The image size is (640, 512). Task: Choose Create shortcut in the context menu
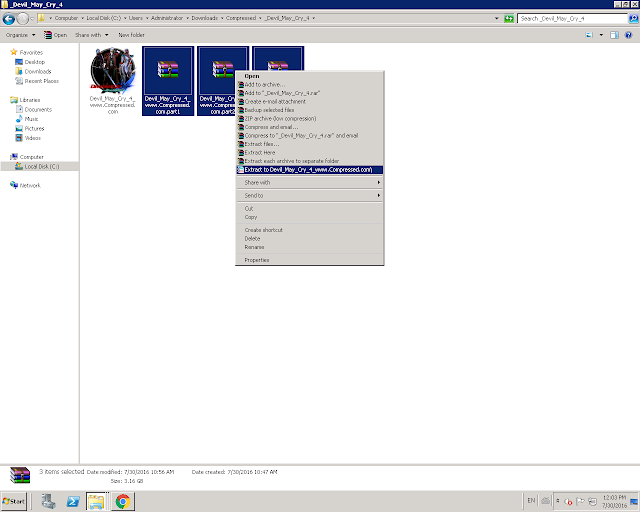click(x=309, y=230)
